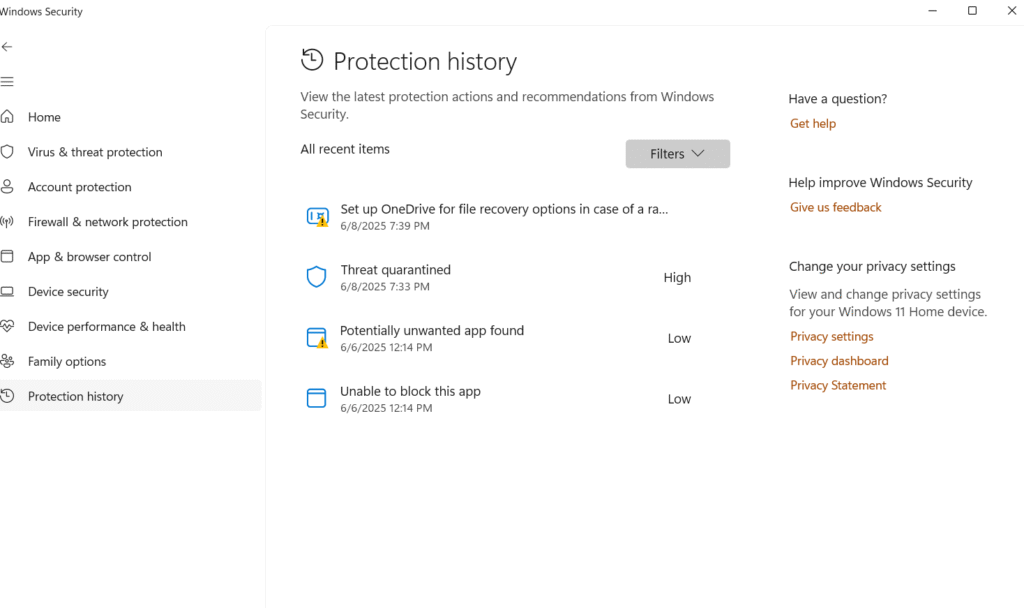Open Account protection page
This screenshot has height=608, width=1024.
(x=80, y=187)
